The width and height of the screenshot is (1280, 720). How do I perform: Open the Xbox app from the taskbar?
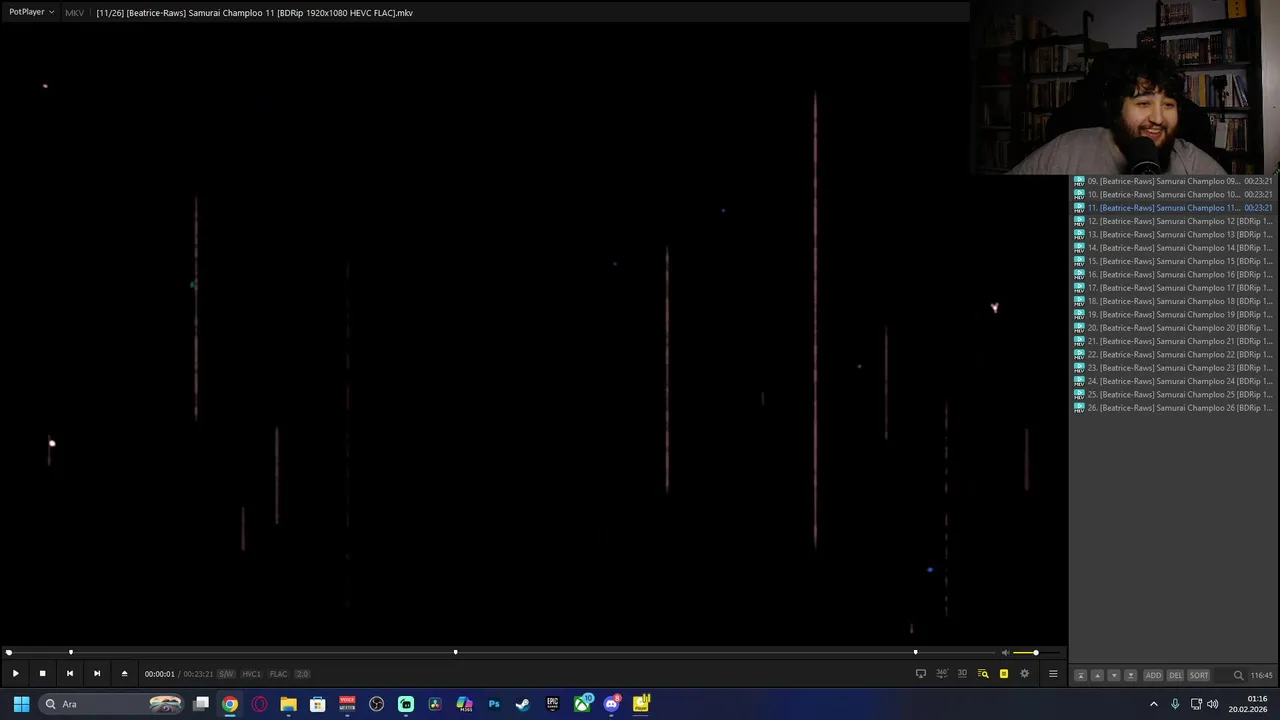pyautogui.click(x=582, y=704)
